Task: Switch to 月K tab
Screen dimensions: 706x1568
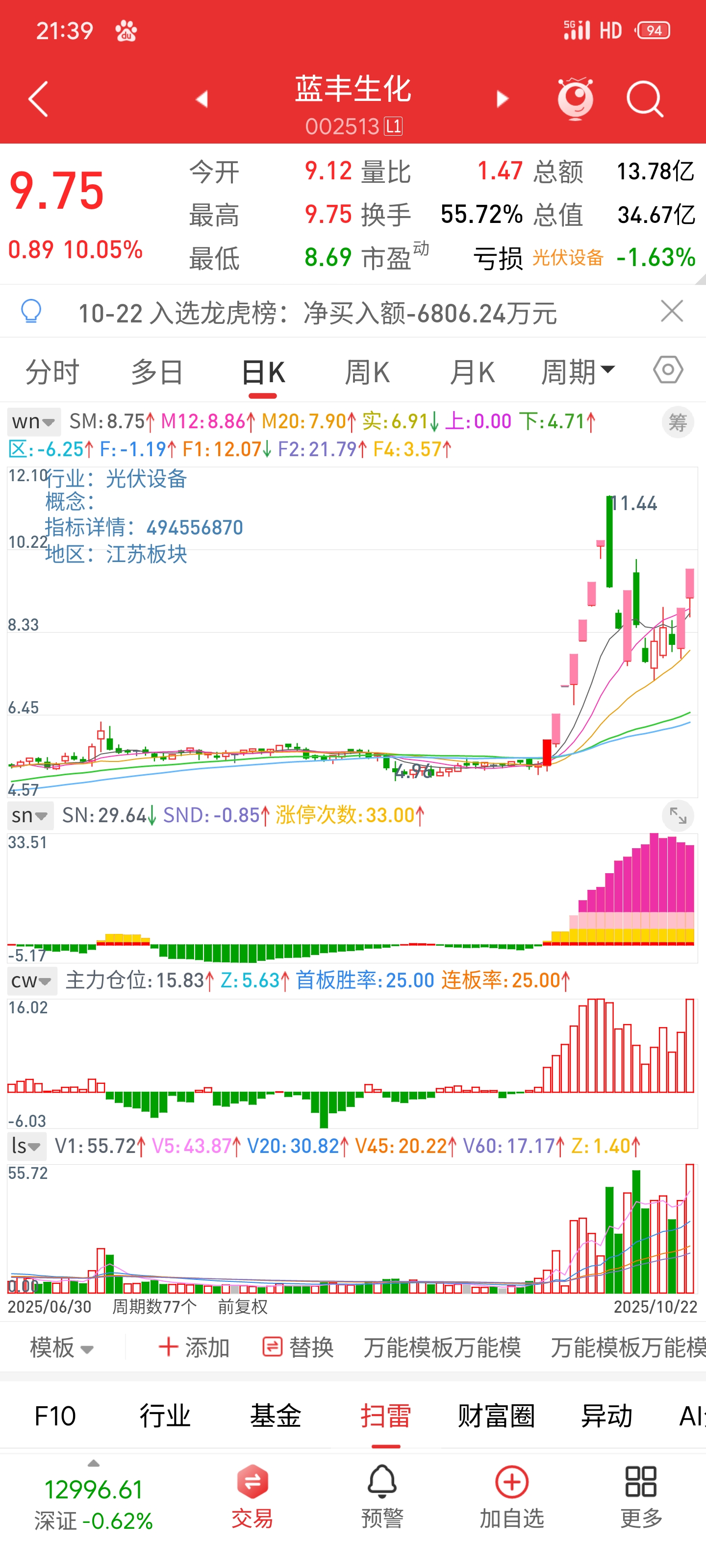Action: pos(472,371)
